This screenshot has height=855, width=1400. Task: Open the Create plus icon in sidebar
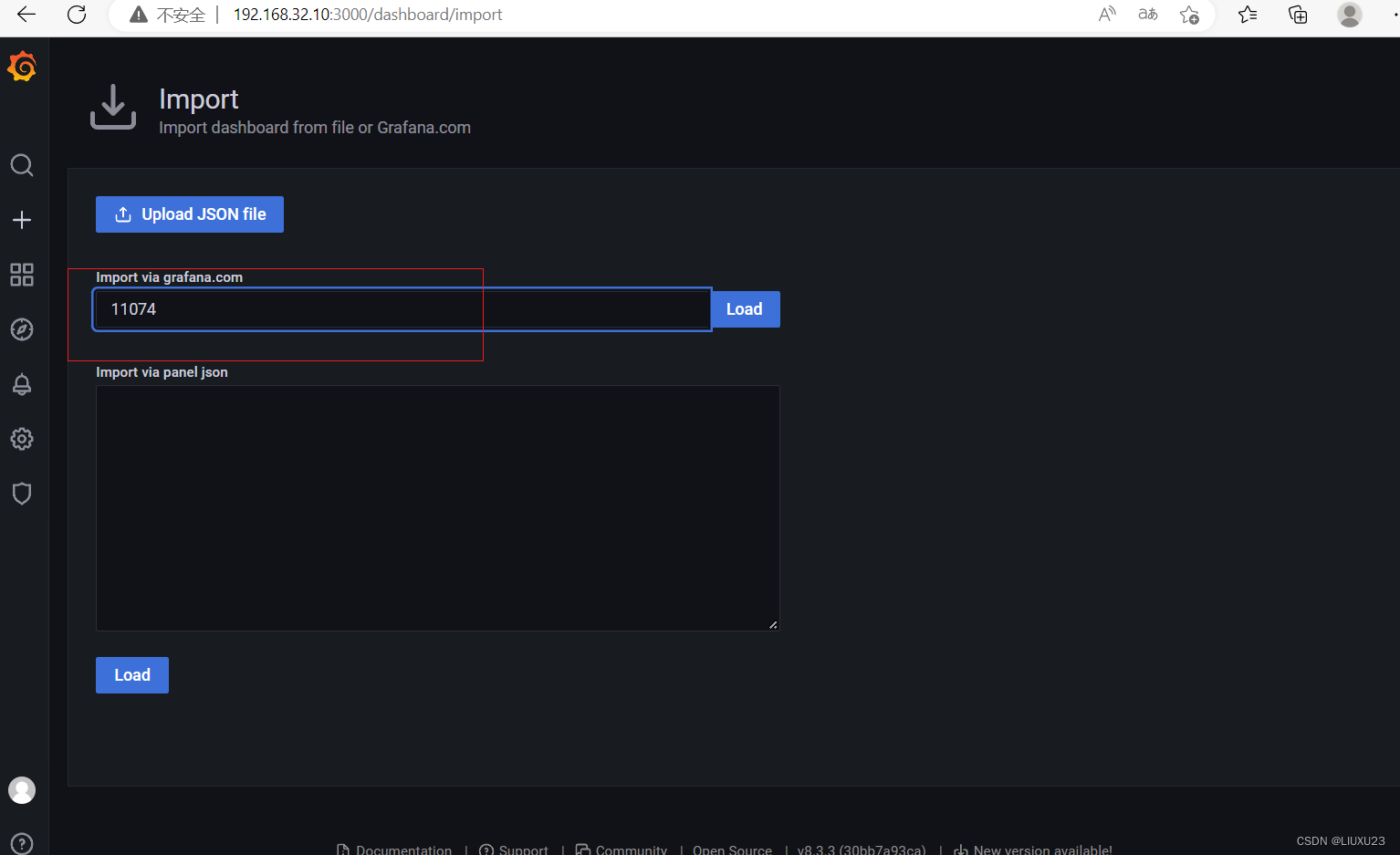pos(22,220)
